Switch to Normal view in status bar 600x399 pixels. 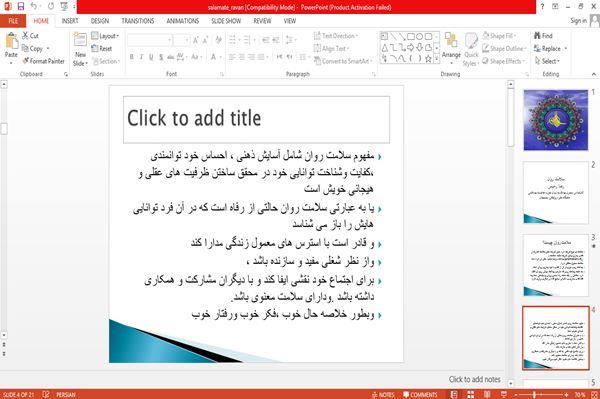click(454, 394)
